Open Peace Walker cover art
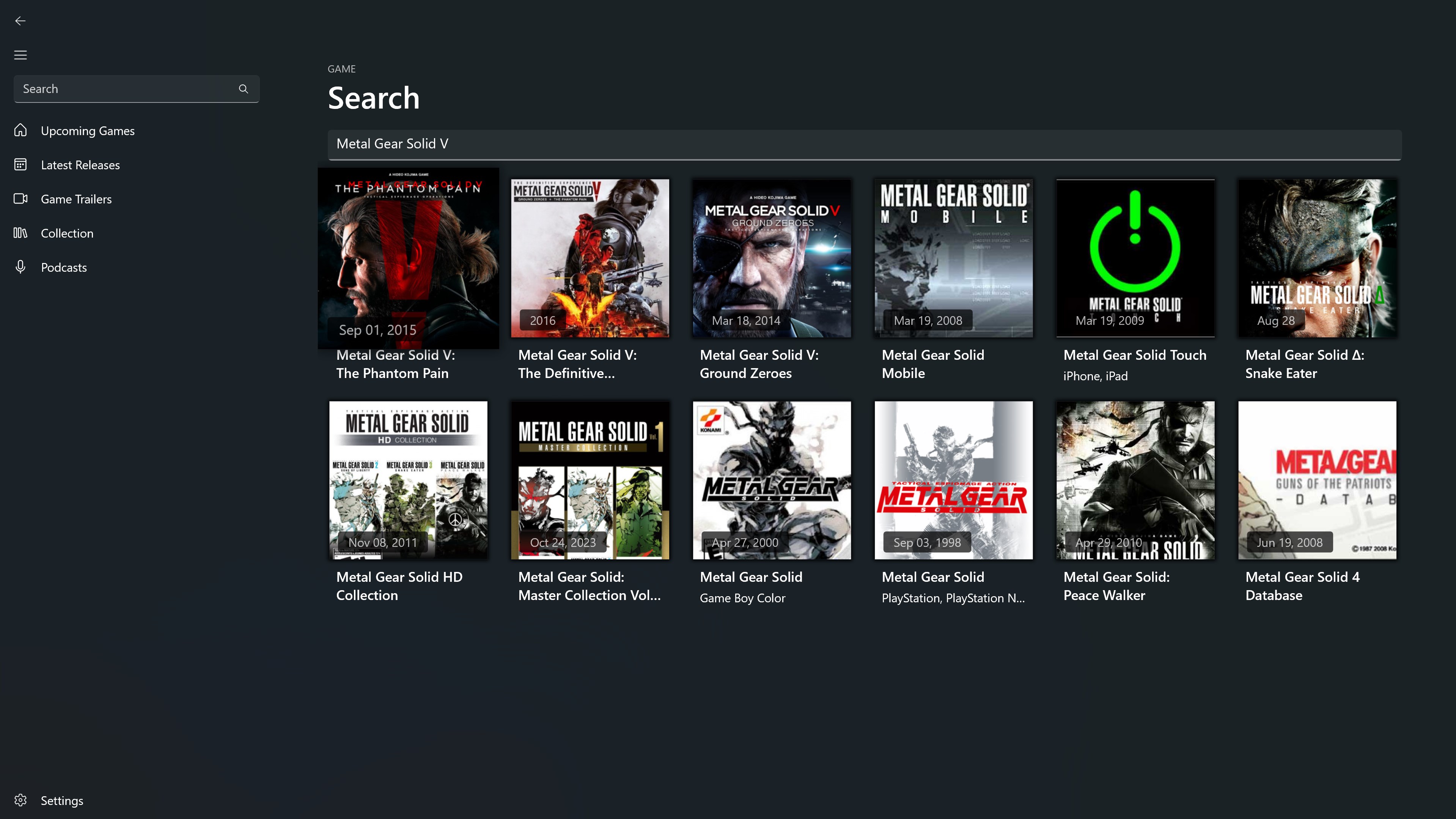1456x819 pixels. point(1135,480)
